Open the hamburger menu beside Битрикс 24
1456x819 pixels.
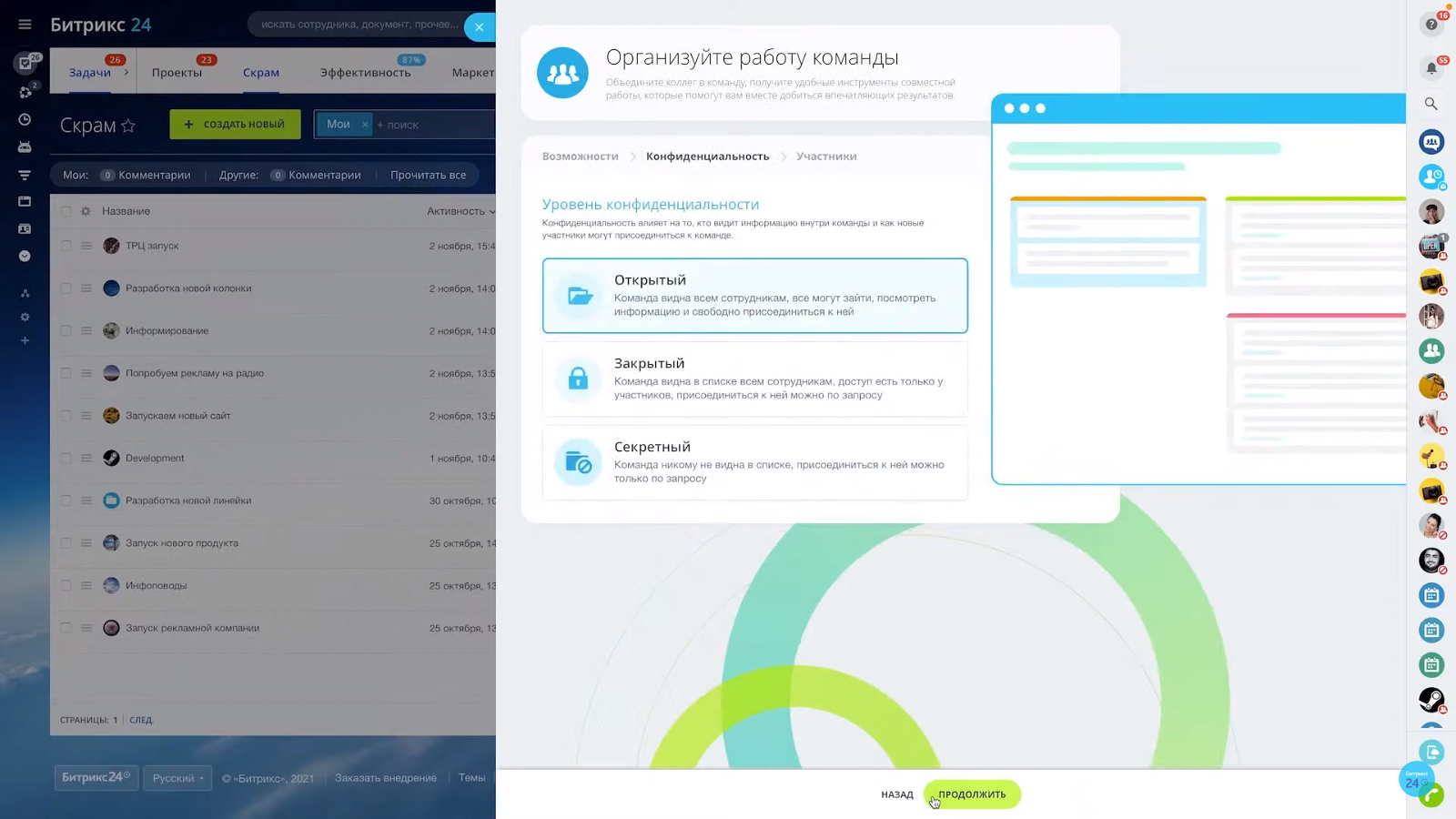[25, 25]
